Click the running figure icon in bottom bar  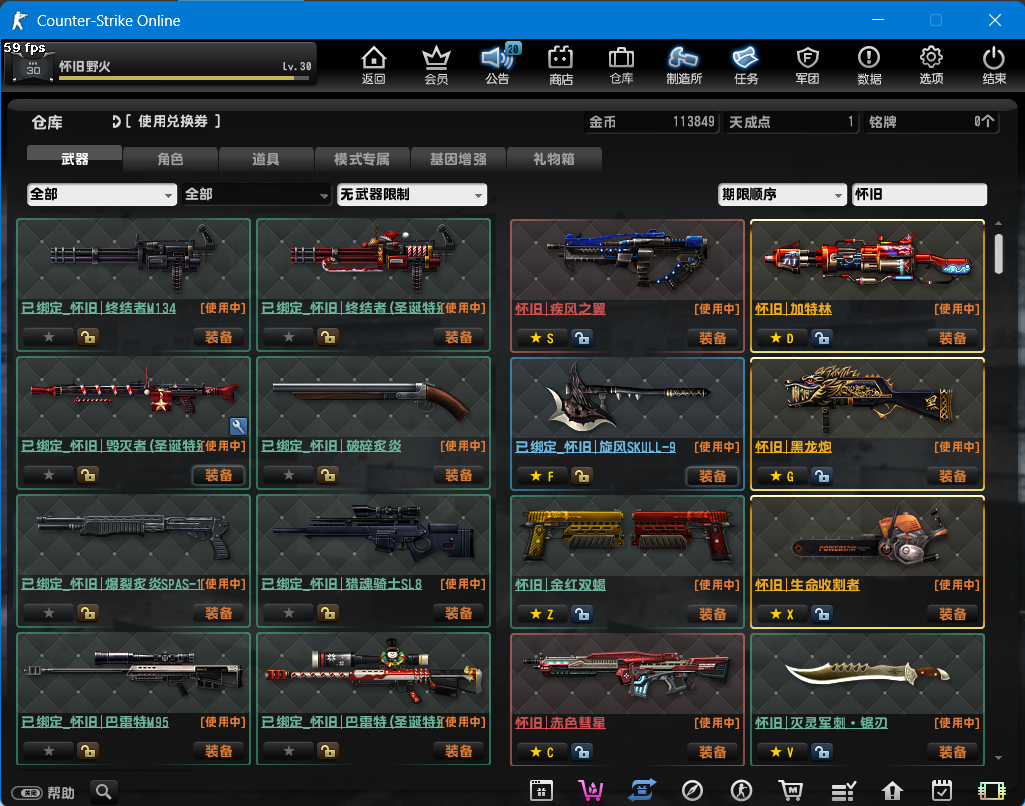pyautogui.click(x=741, y=790)
